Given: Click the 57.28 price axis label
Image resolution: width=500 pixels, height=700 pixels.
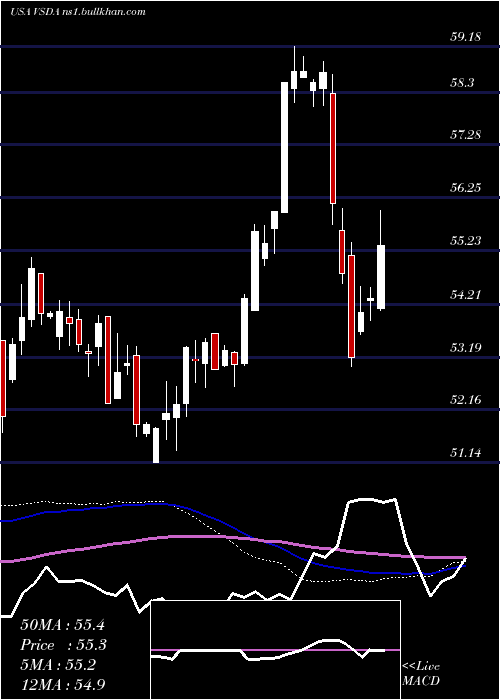Looking at the screenshot, I should [x=465, y=135].
